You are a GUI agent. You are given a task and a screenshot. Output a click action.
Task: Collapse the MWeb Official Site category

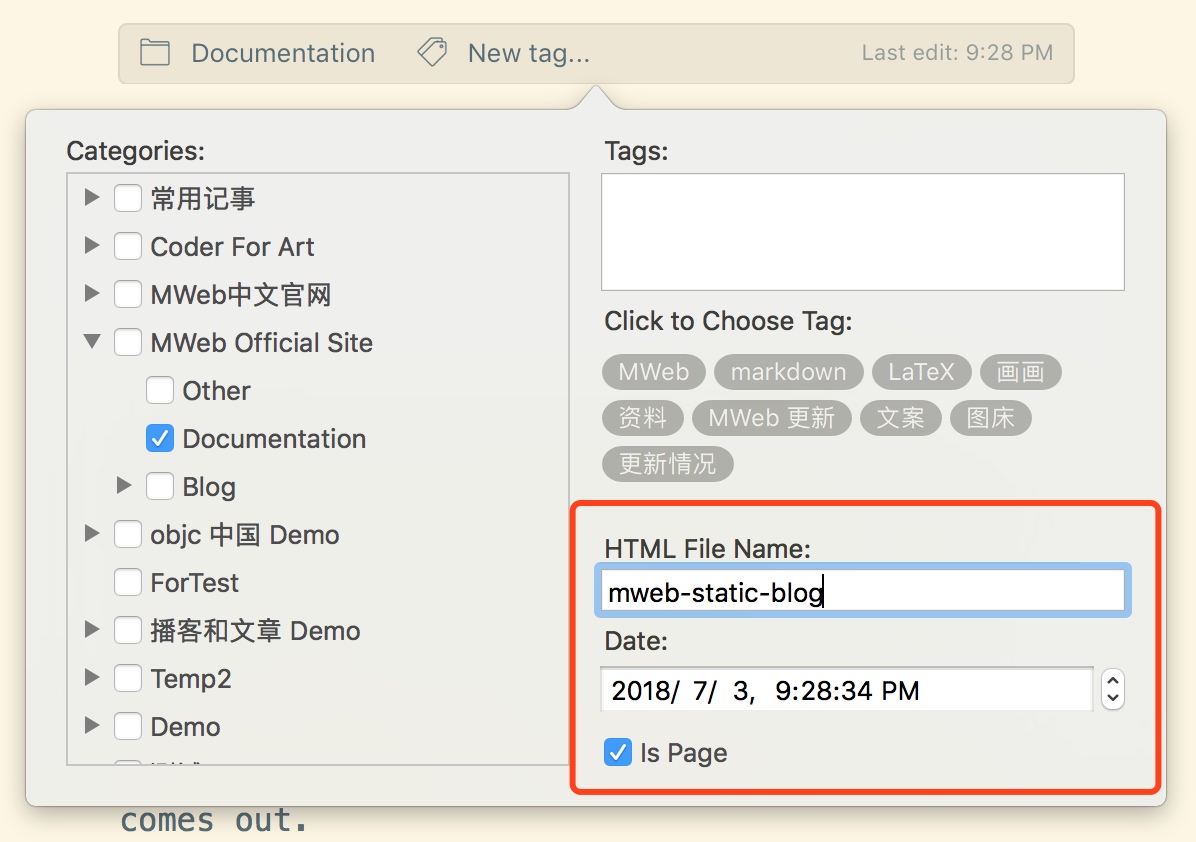[x=92, y=342]
